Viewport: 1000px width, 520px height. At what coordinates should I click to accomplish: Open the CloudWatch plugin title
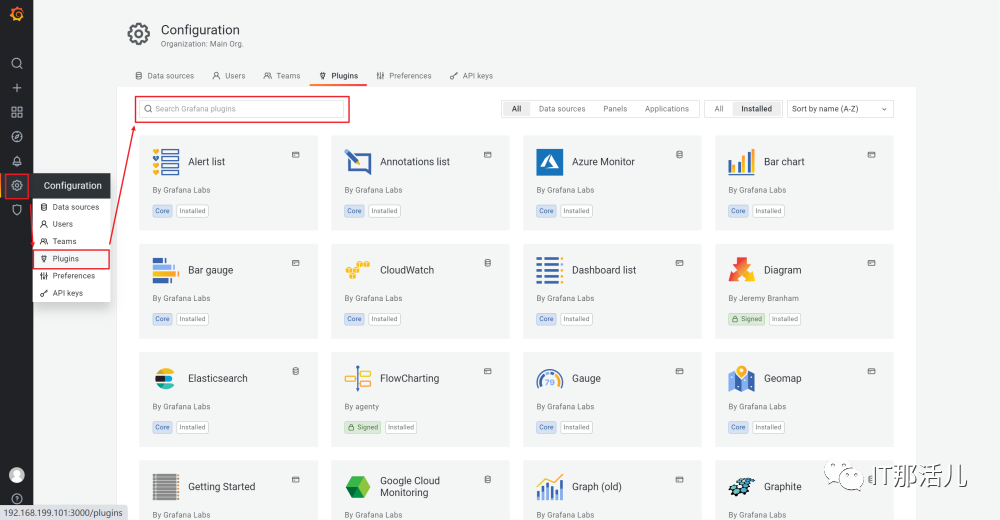pos(407,271)
